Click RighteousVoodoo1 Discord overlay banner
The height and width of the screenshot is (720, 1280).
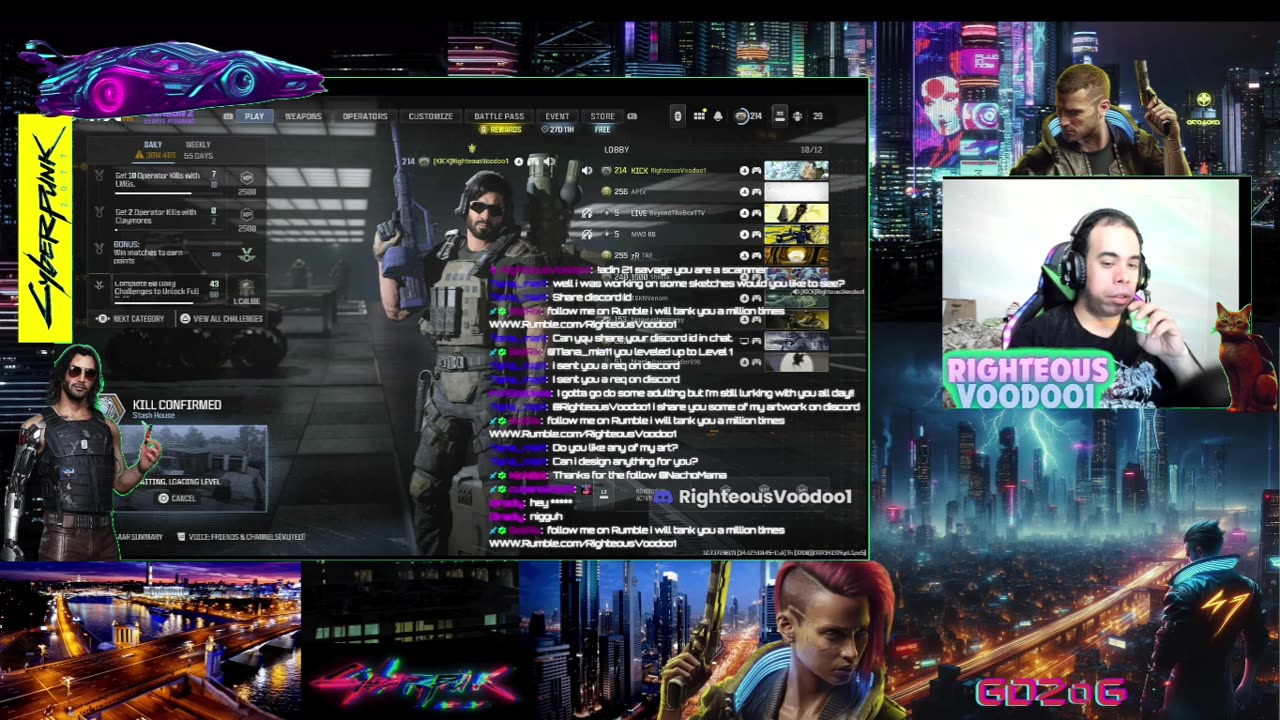(x=752, y=497)
